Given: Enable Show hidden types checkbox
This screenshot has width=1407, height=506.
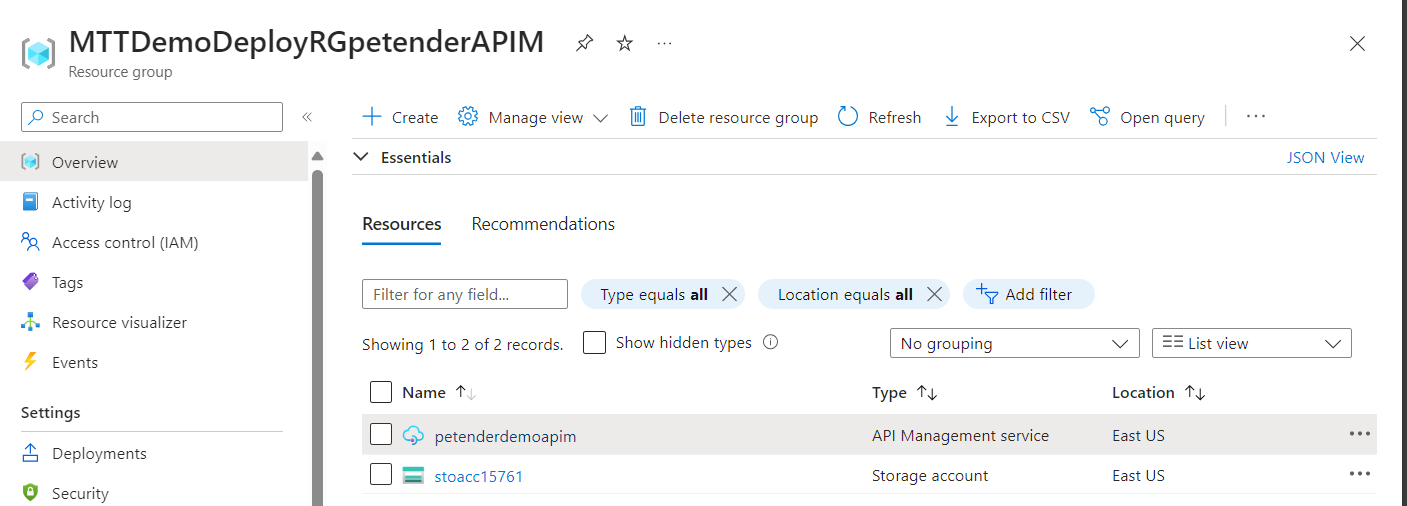Looking at the screenshot, I should (x=594, y=343).
